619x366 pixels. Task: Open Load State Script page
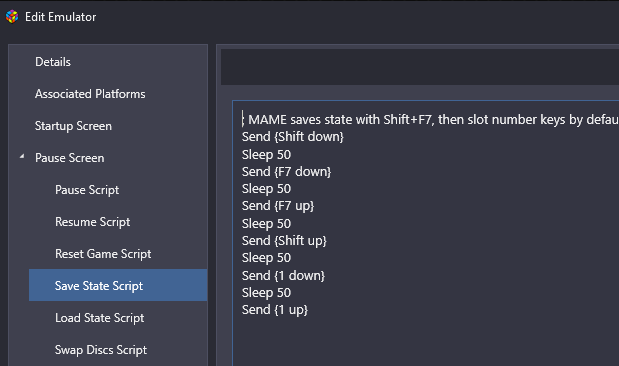99,318
